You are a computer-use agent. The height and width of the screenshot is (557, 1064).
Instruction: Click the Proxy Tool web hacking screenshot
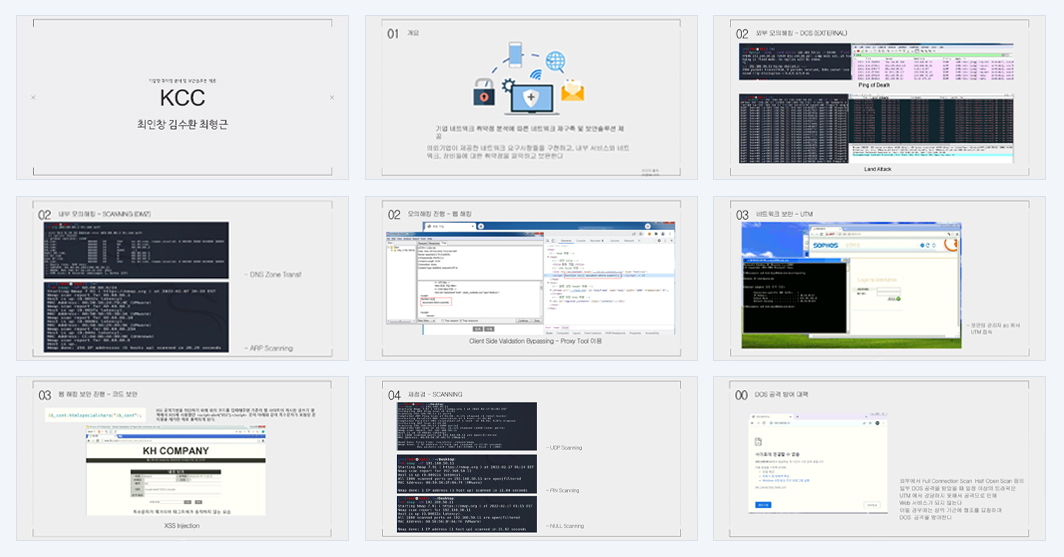pyautogui.click(x=531, y=278)
